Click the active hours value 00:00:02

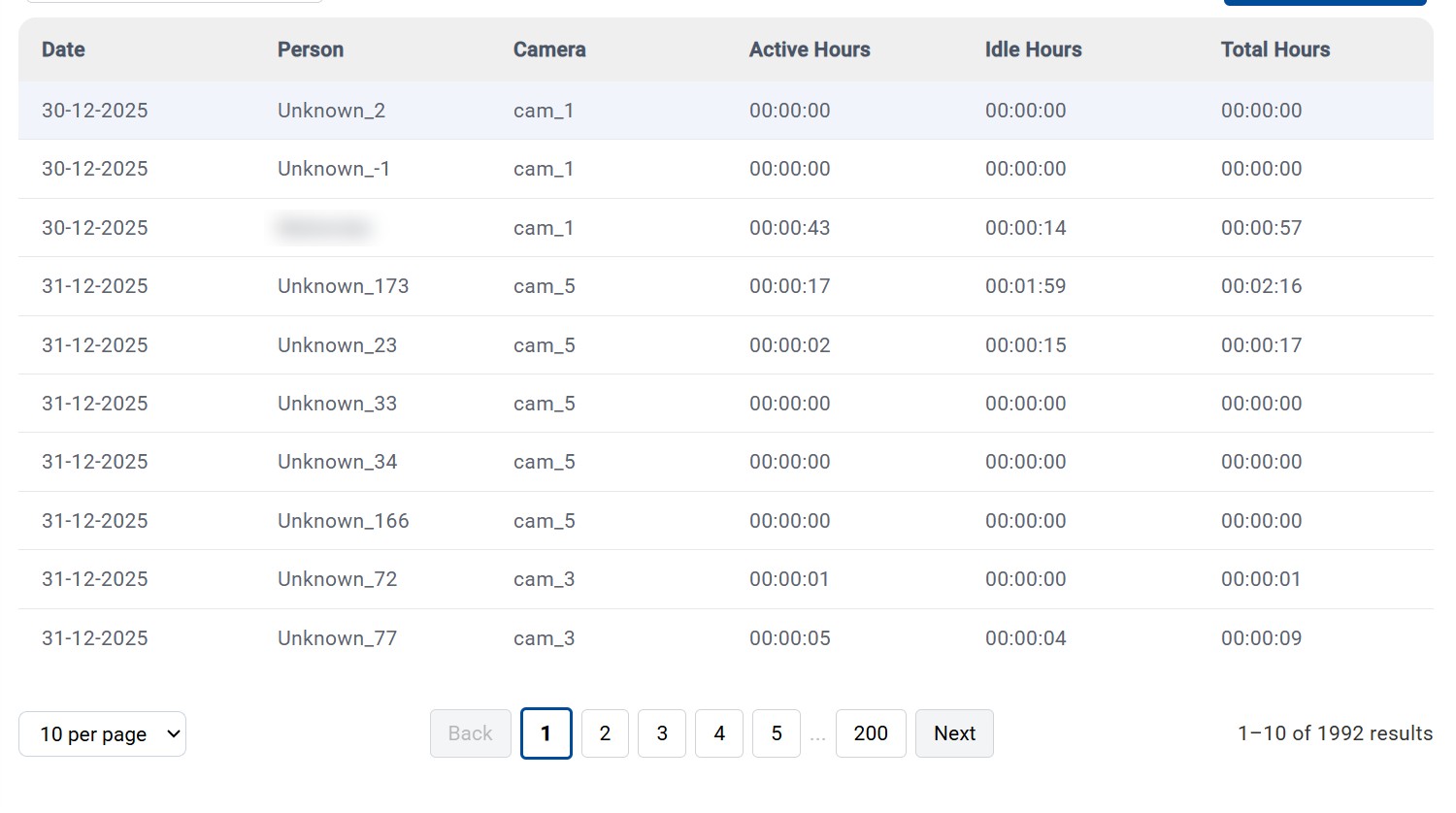click(x=790, y=345)
